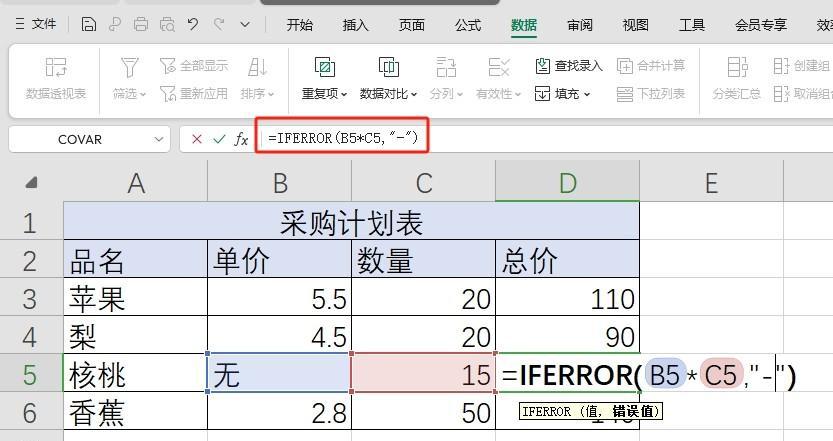Click the Save icon in quick toolbar
Image resolution: width=833 pixels, height=441 pixels.
[x=89, y=24]
